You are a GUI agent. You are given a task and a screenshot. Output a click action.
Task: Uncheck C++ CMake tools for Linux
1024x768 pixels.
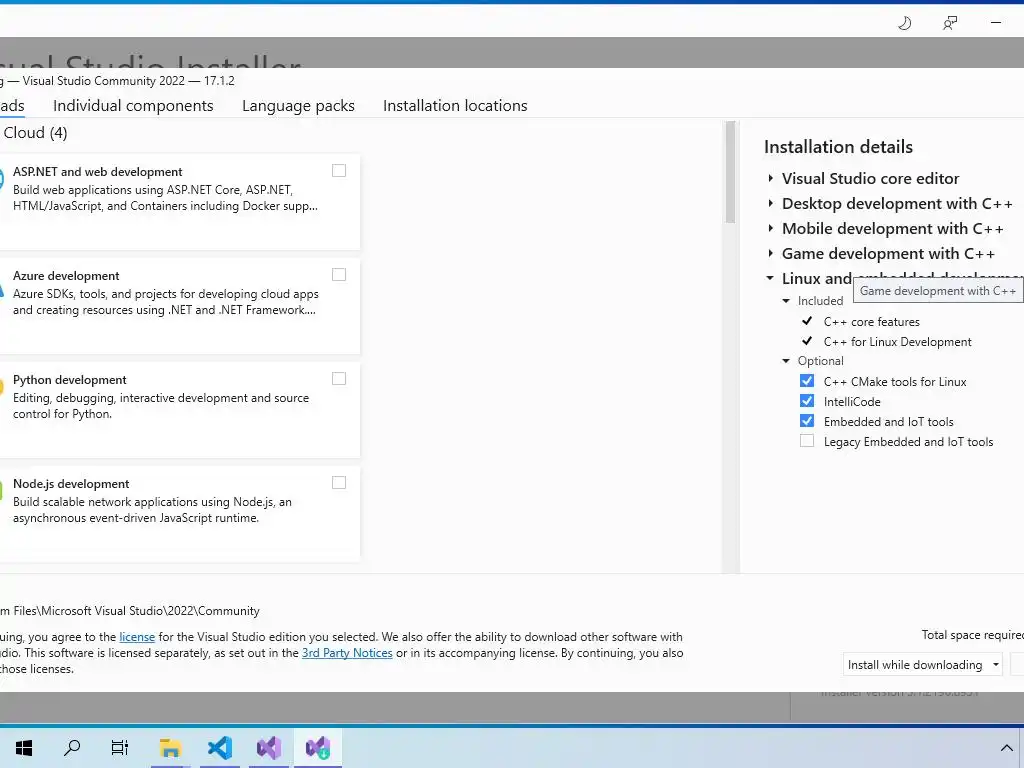coord(807,381)
